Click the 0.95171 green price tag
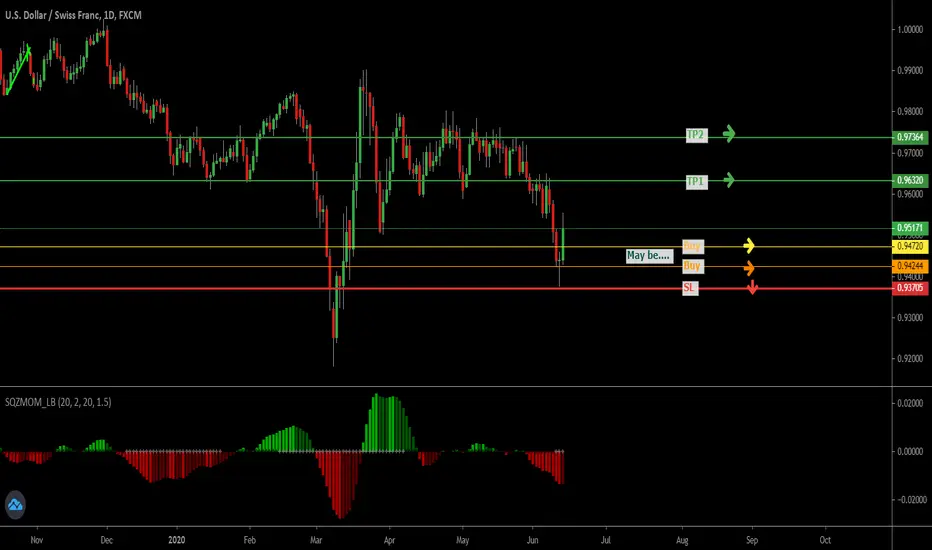This screenshot has height=550, width=932. pyautogui.click(x=910, y=228)
